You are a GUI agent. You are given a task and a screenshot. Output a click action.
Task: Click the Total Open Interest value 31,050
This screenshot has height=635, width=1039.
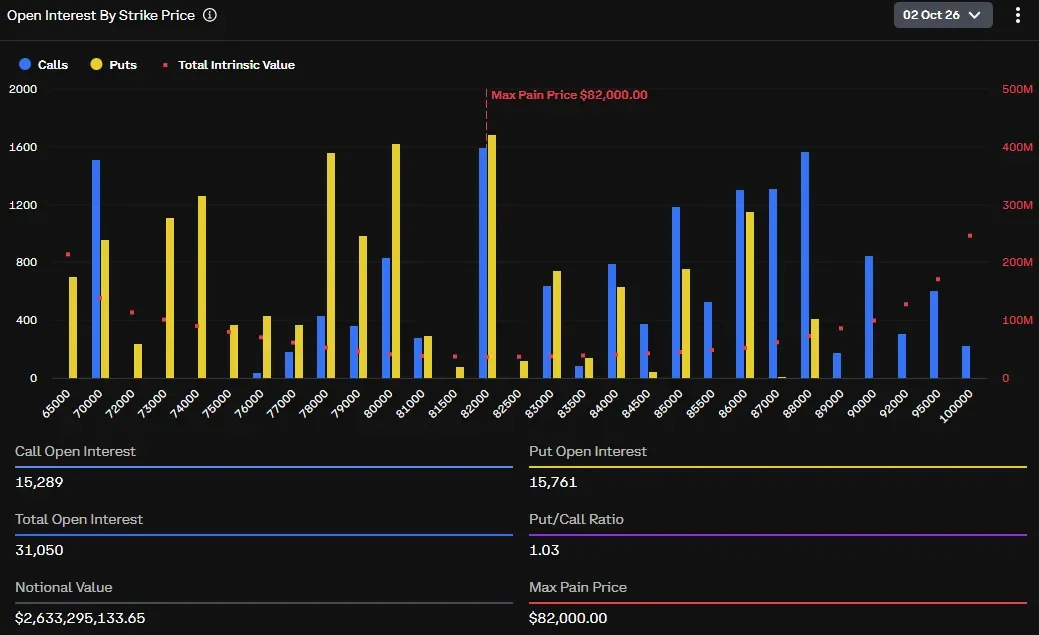click(x=39, y=550)
